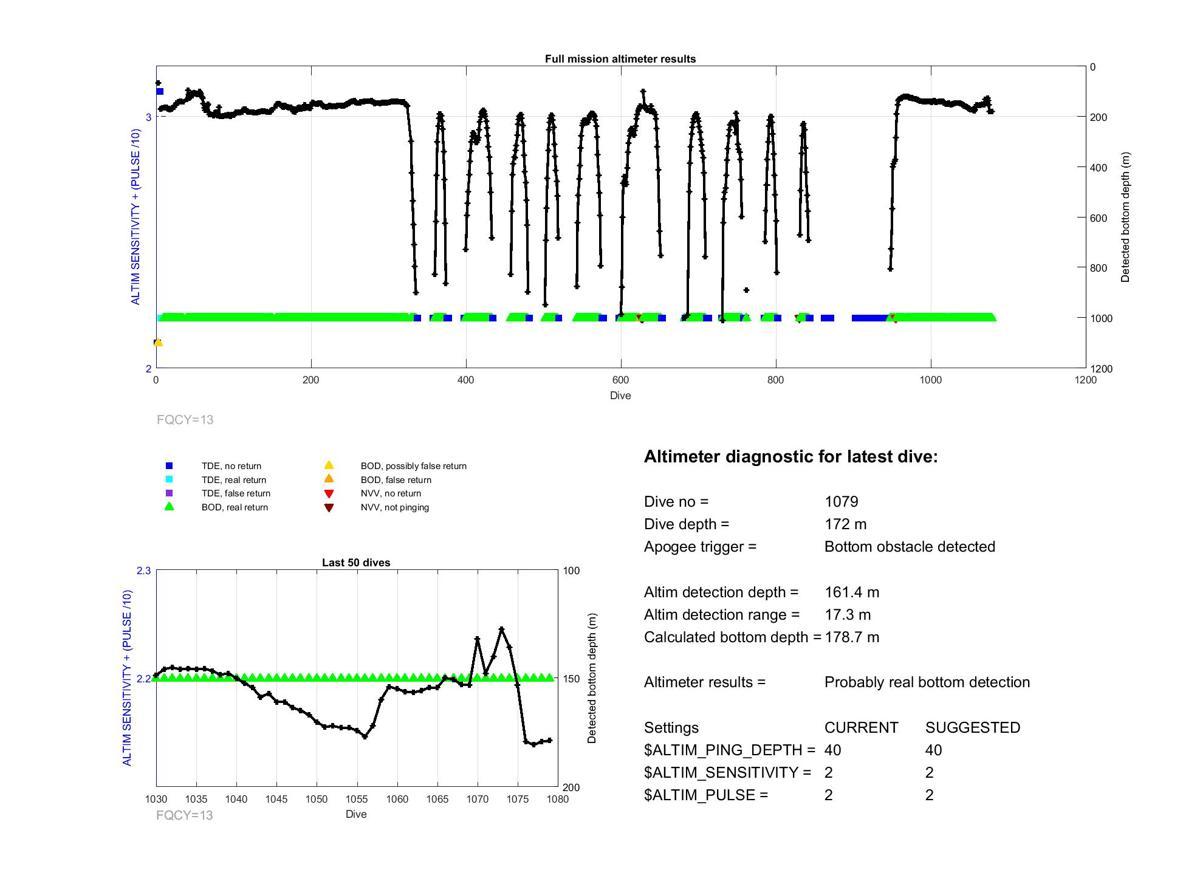
Task: Click the "Dive no =" label
Action: [x=676, y=502]
